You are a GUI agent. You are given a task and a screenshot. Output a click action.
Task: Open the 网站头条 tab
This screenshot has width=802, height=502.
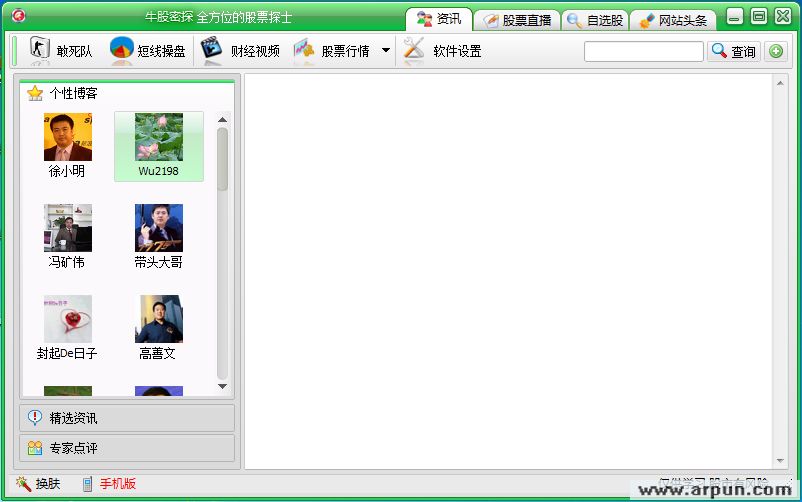673,20
